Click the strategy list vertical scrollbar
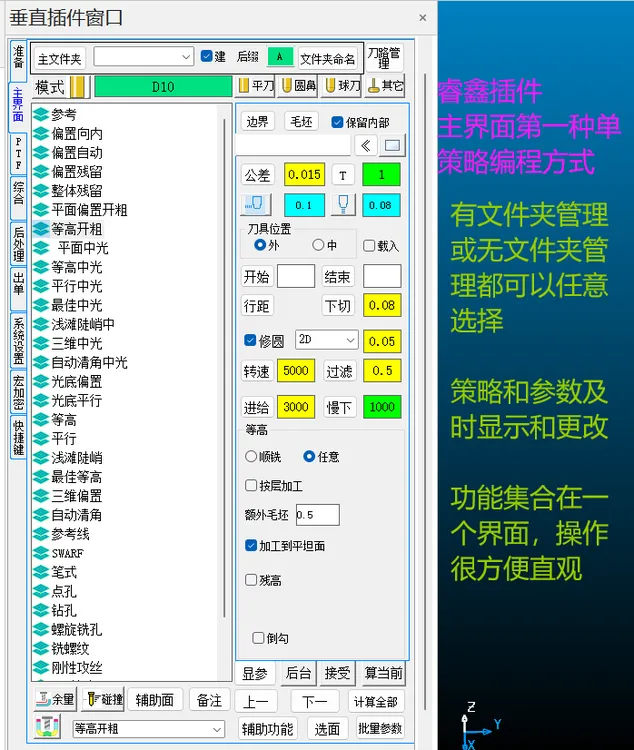The image size is (634, 750). pos(224,368)
